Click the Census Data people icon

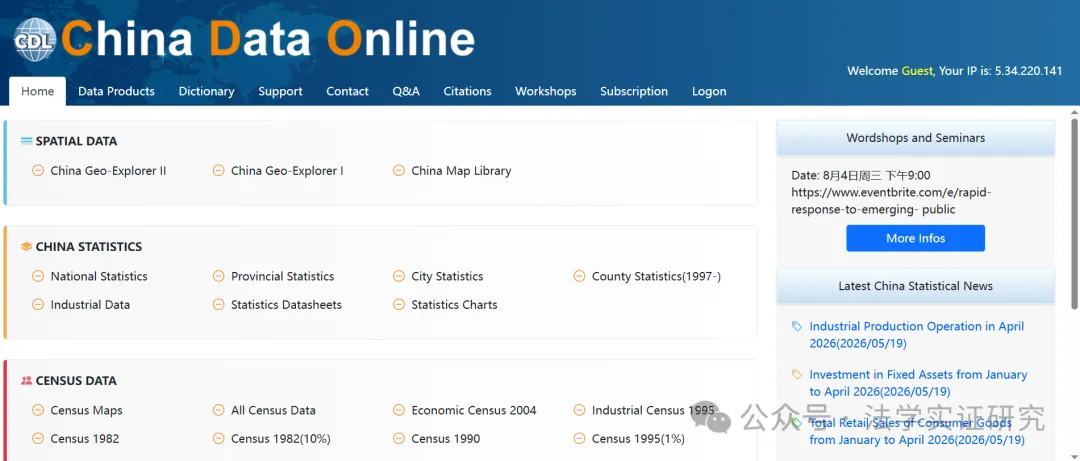tap(27, 380)
